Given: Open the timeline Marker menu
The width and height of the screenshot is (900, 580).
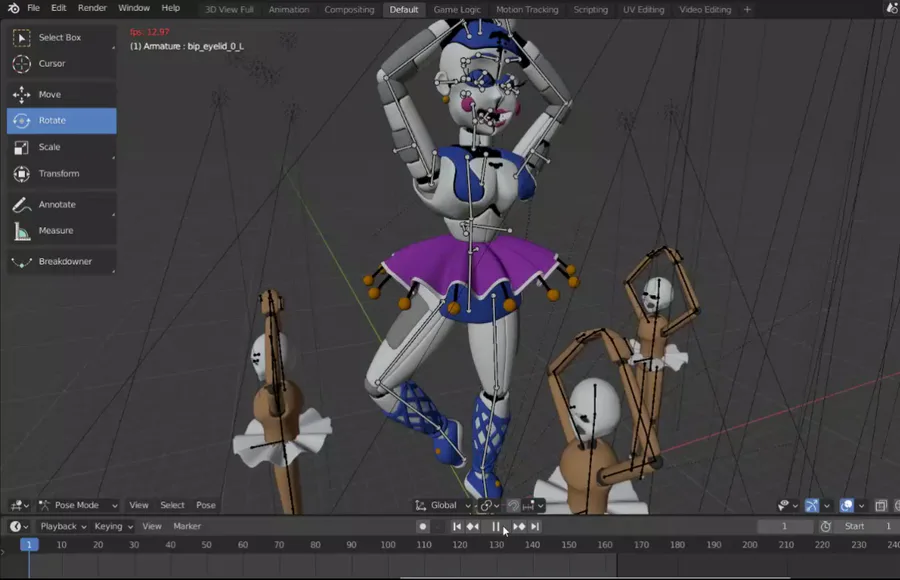Looking at the screenshot, I should 187,527.
